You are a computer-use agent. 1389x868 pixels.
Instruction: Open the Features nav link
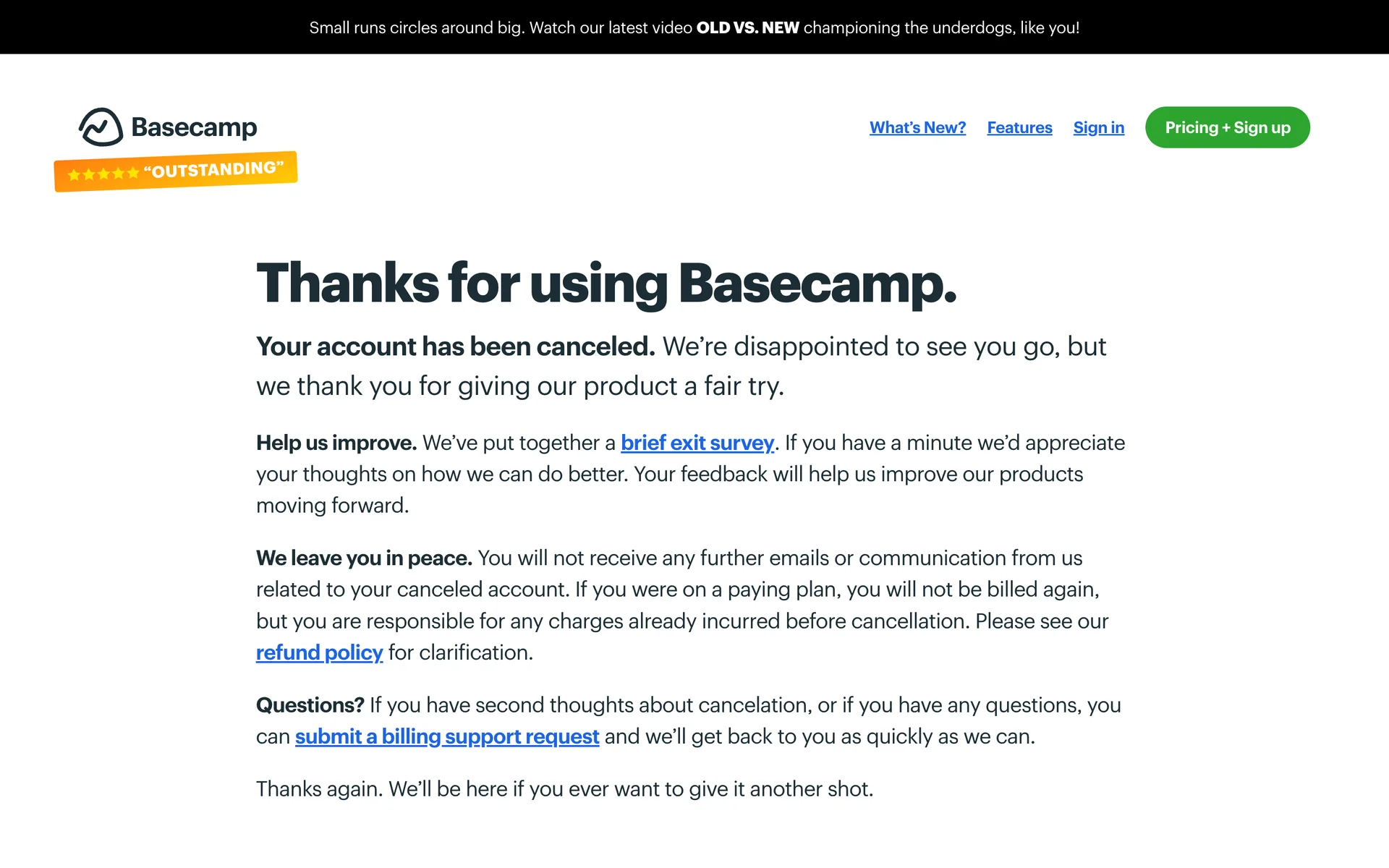coord(1019,128)
